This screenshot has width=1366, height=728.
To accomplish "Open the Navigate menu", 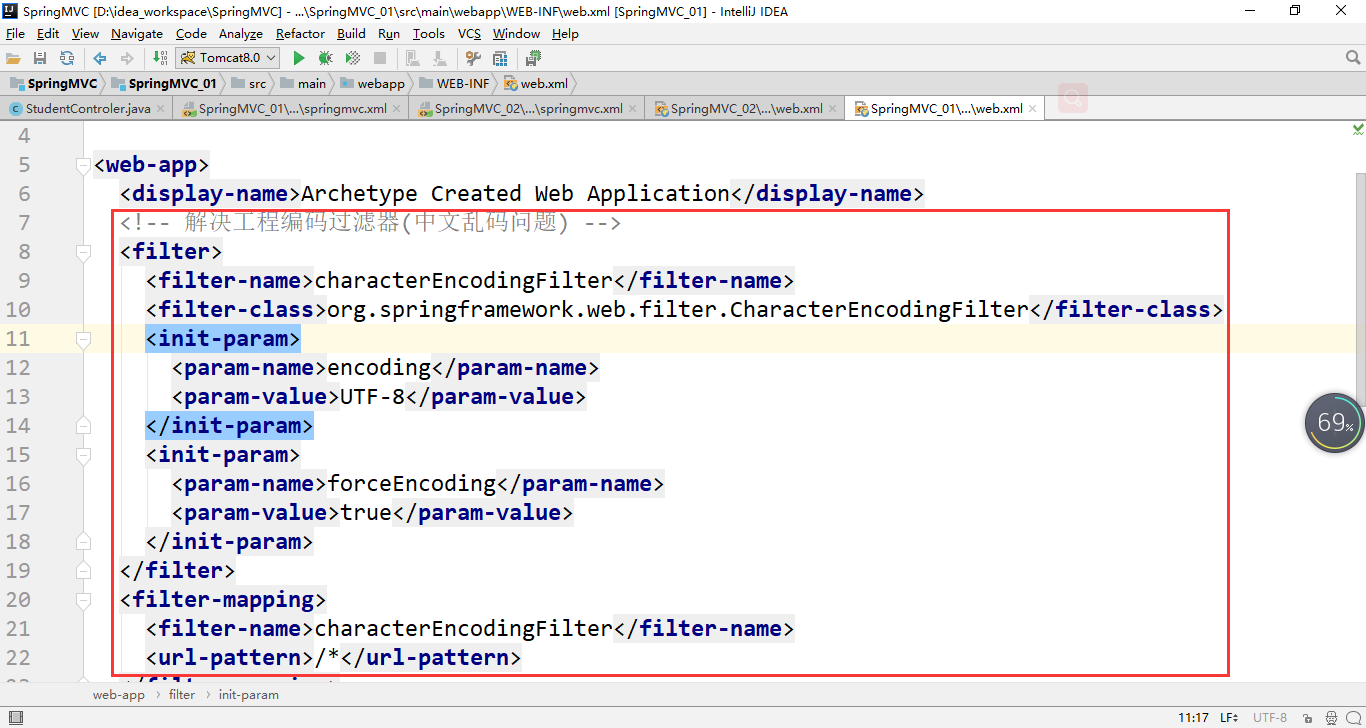I will click(137, 33).
